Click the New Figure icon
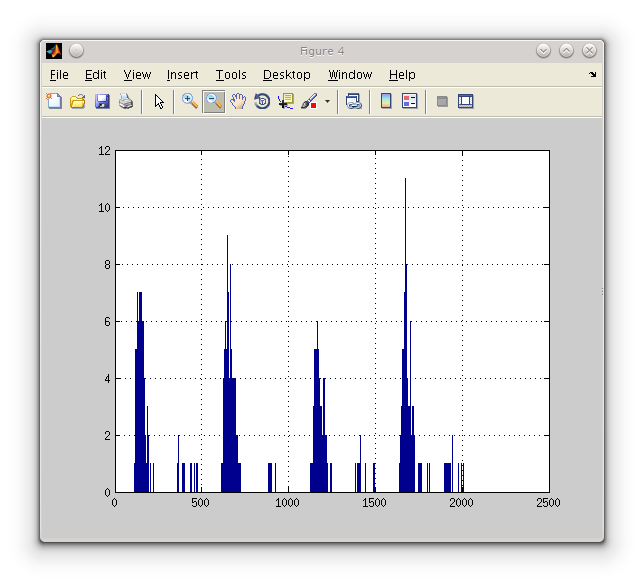Viewport: 644px width, 582px height. tap(54, 101)
